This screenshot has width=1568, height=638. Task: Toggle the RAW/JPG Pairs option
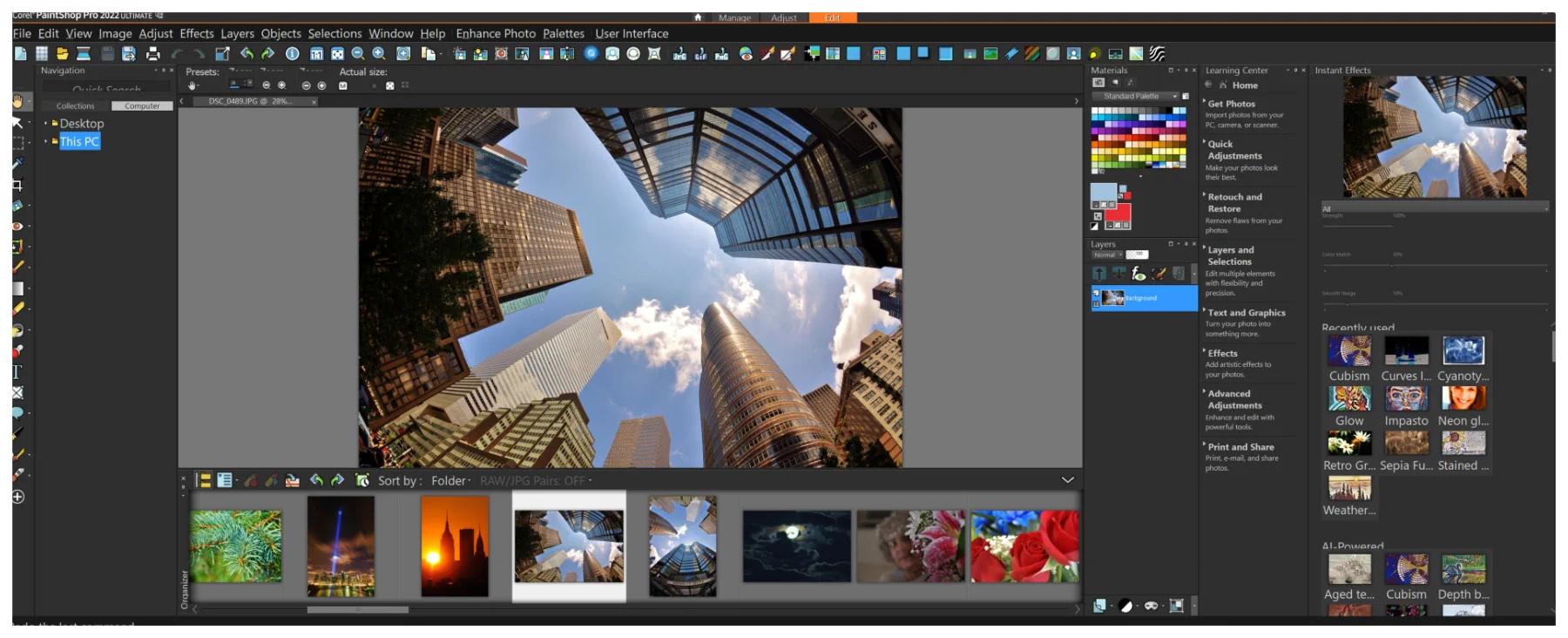point(533,481)
